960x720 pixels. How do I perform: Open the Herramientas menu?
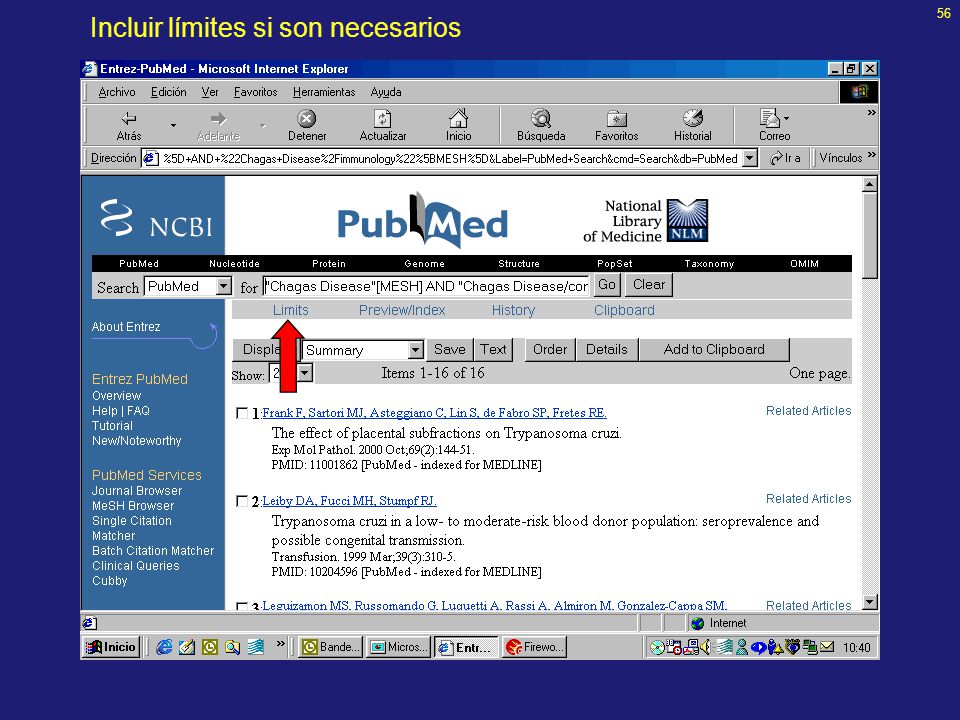point(324,92)
